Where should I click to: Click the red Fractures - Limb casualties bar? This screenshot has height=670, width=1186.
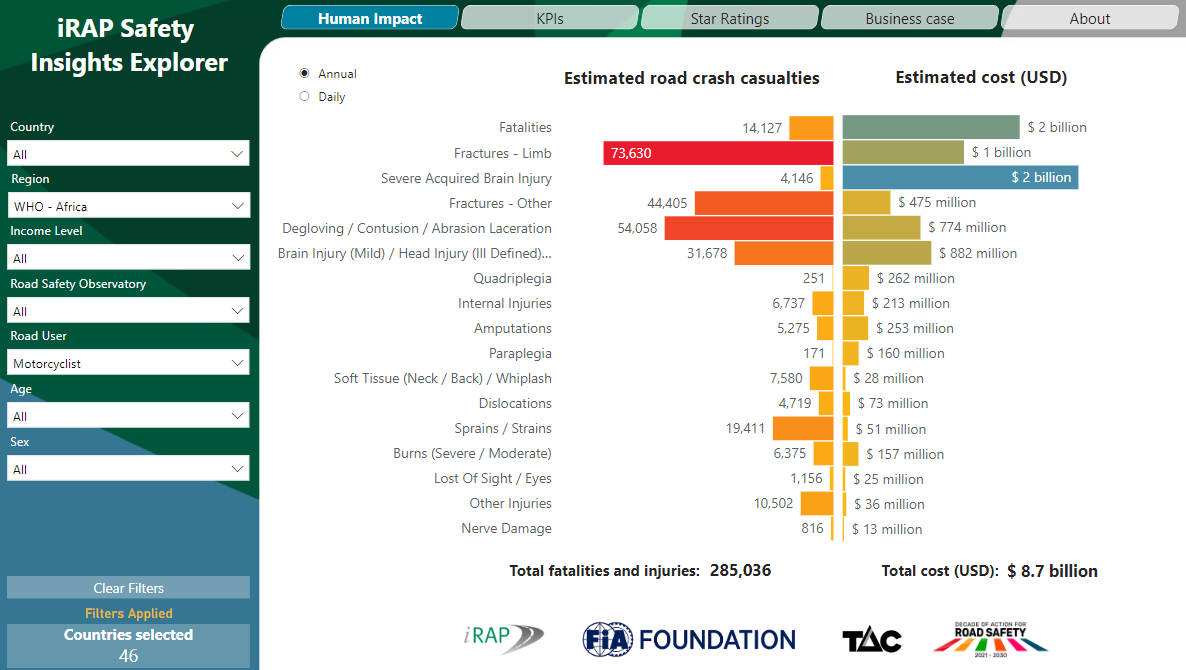718,153
